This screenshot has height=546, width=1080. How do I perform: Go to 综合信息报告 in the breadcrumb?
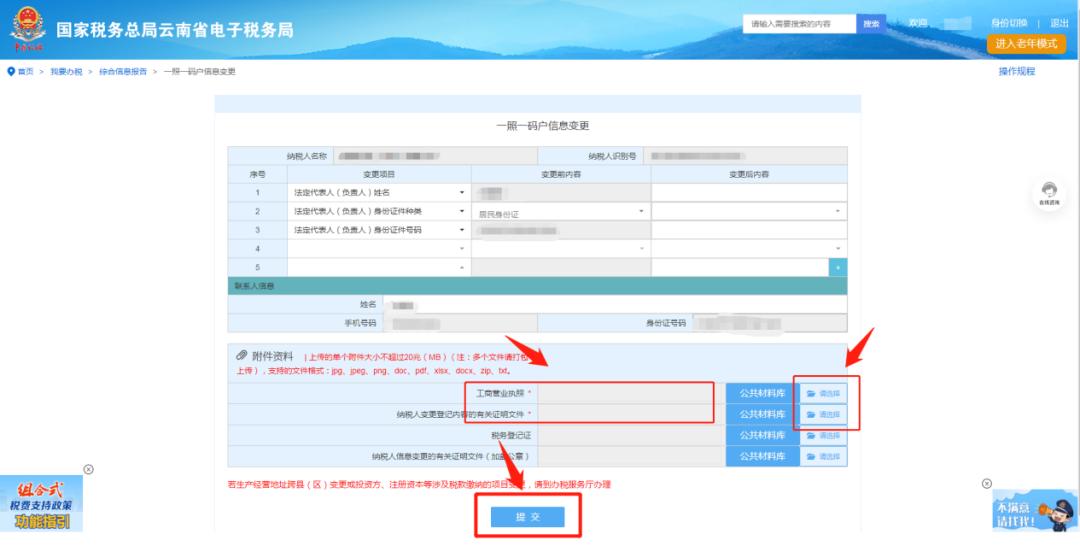click(123, 72)
